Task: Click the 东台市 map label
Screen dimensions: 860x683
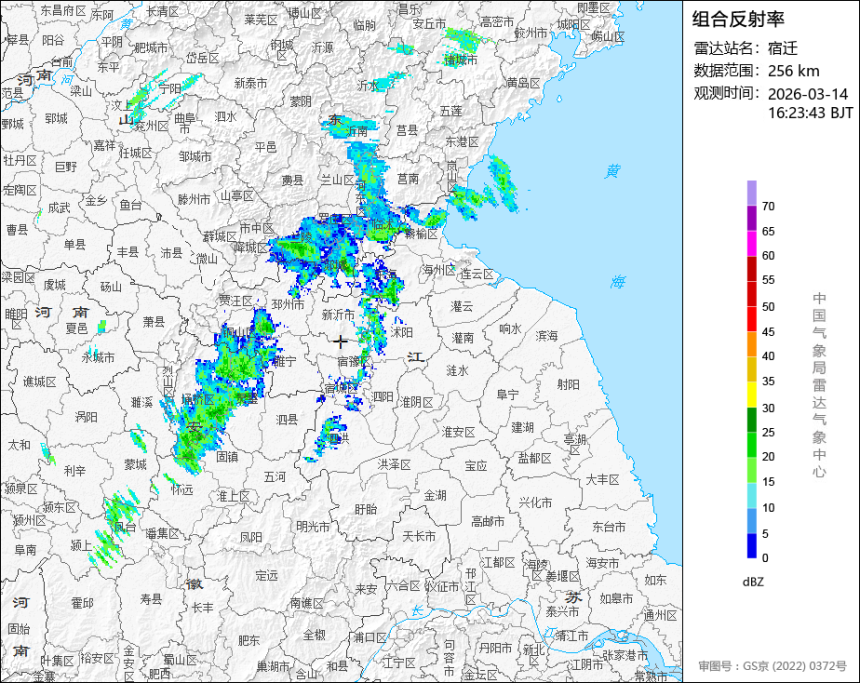Action: (609, 527)
